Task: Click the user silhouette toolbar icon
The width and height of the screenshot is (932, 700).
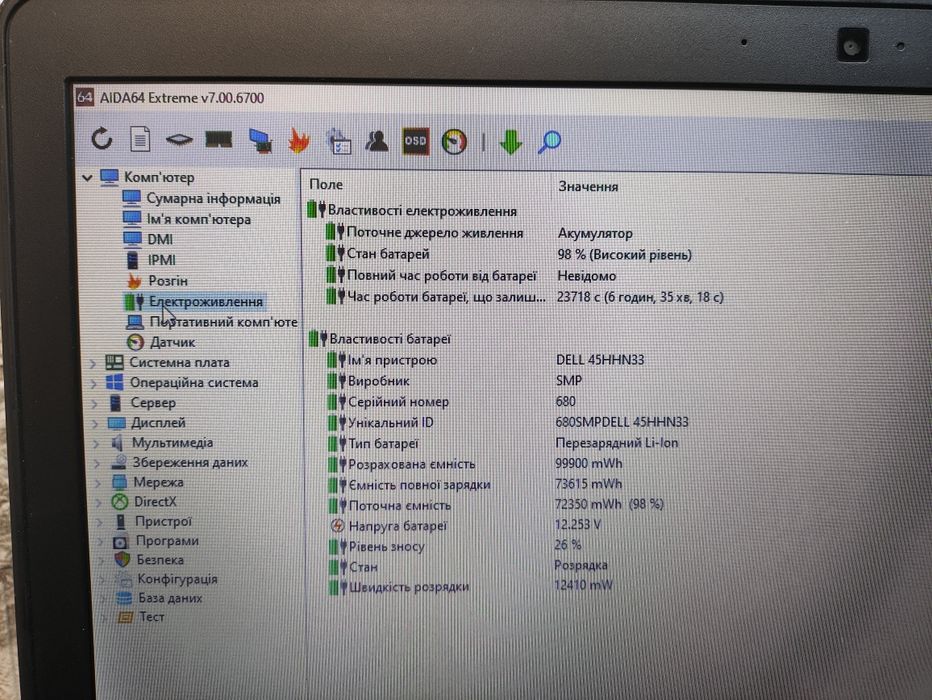Action: pos(377,141)
